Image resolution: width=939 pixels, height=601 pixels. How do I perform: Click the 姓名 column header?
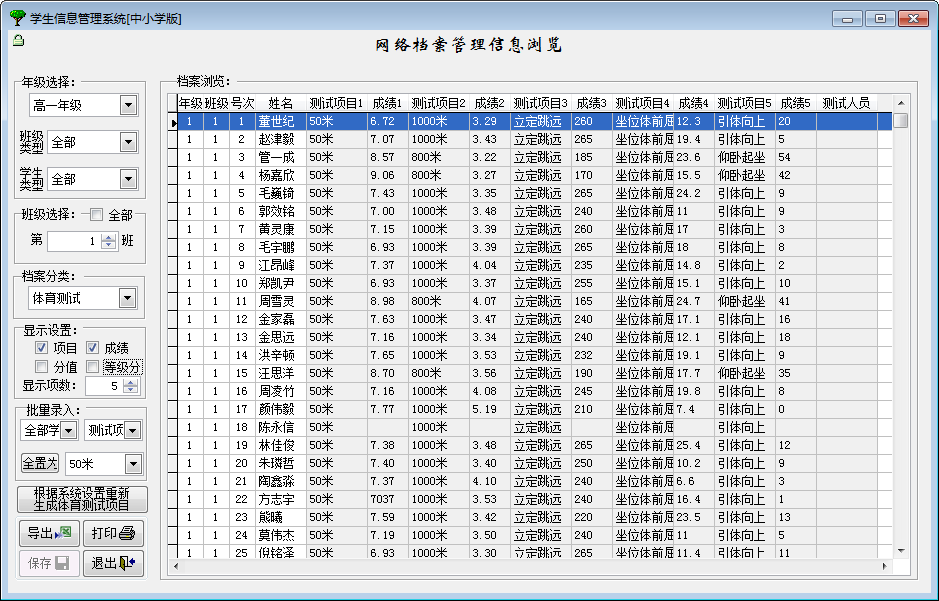[280, 103]
